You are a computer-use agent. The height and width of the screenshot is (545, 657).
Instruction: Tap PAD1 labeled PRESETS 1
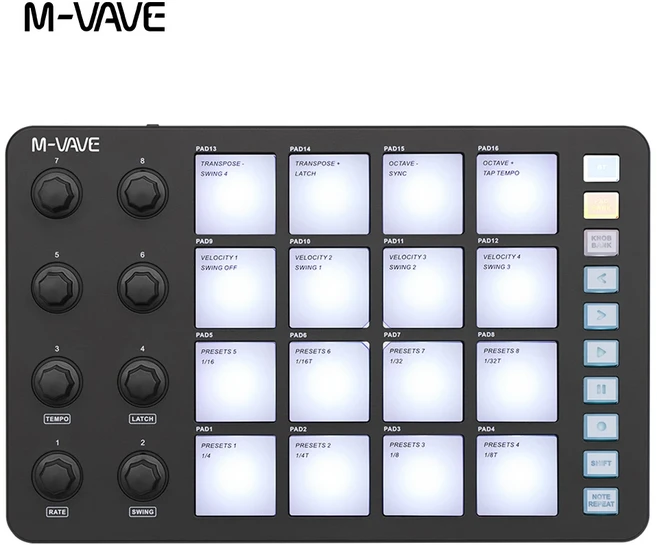pyautogui.click(x=235, y=475)
